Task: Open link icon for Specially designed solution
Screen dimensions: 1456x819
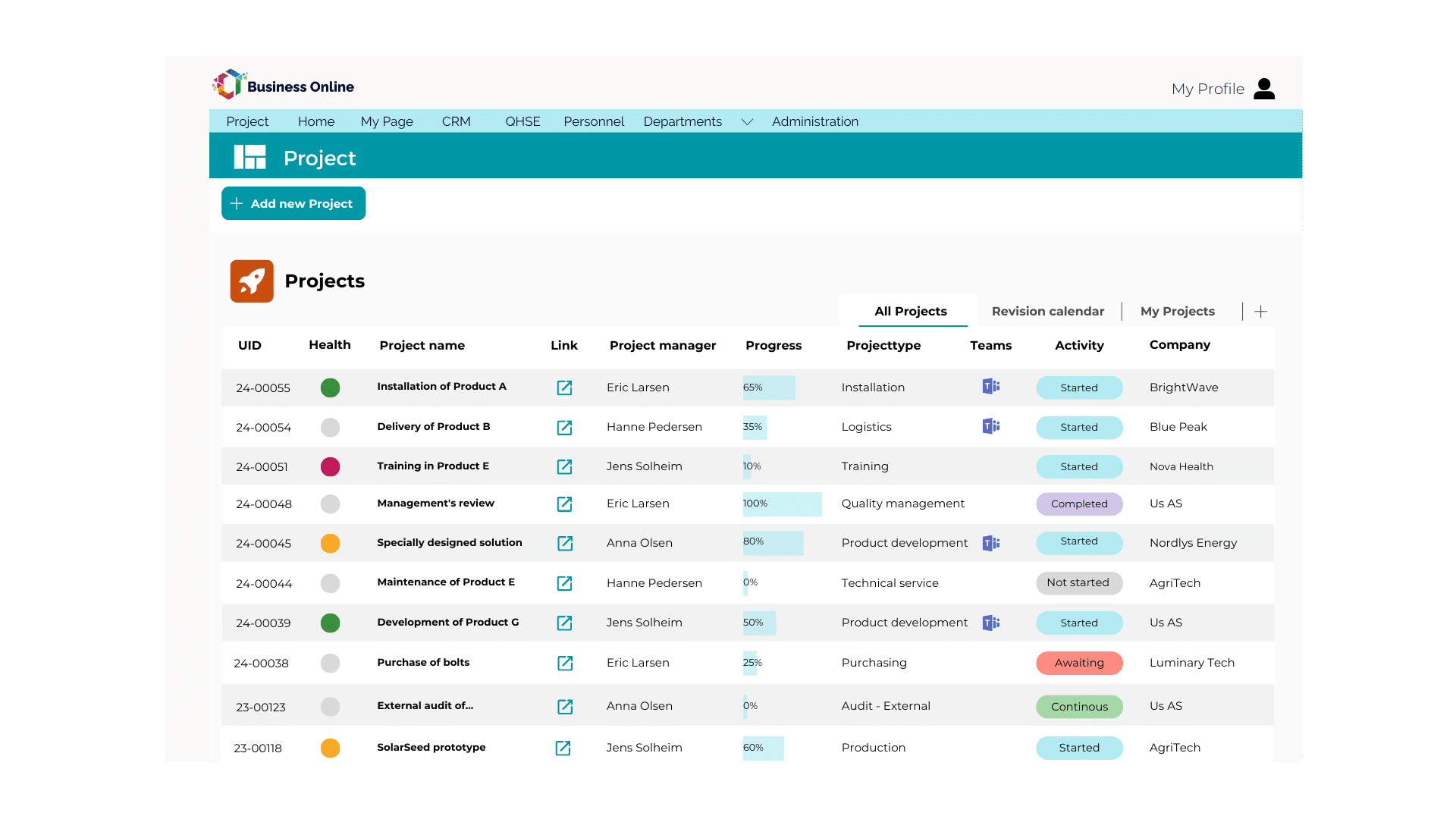Action: (x=565, y=543)
